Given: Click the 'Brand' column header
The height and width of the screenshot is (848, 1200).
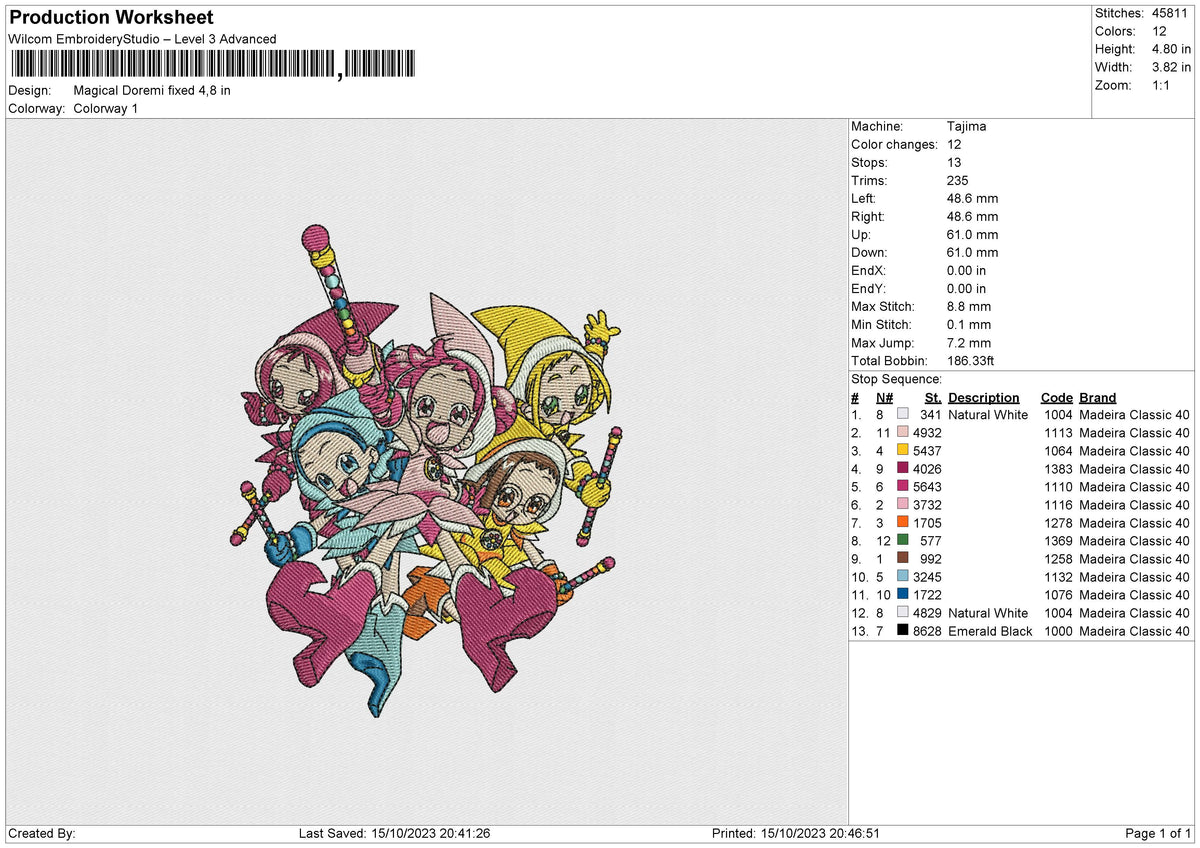Looking at the screenshot, I should tap(1097, 397).
